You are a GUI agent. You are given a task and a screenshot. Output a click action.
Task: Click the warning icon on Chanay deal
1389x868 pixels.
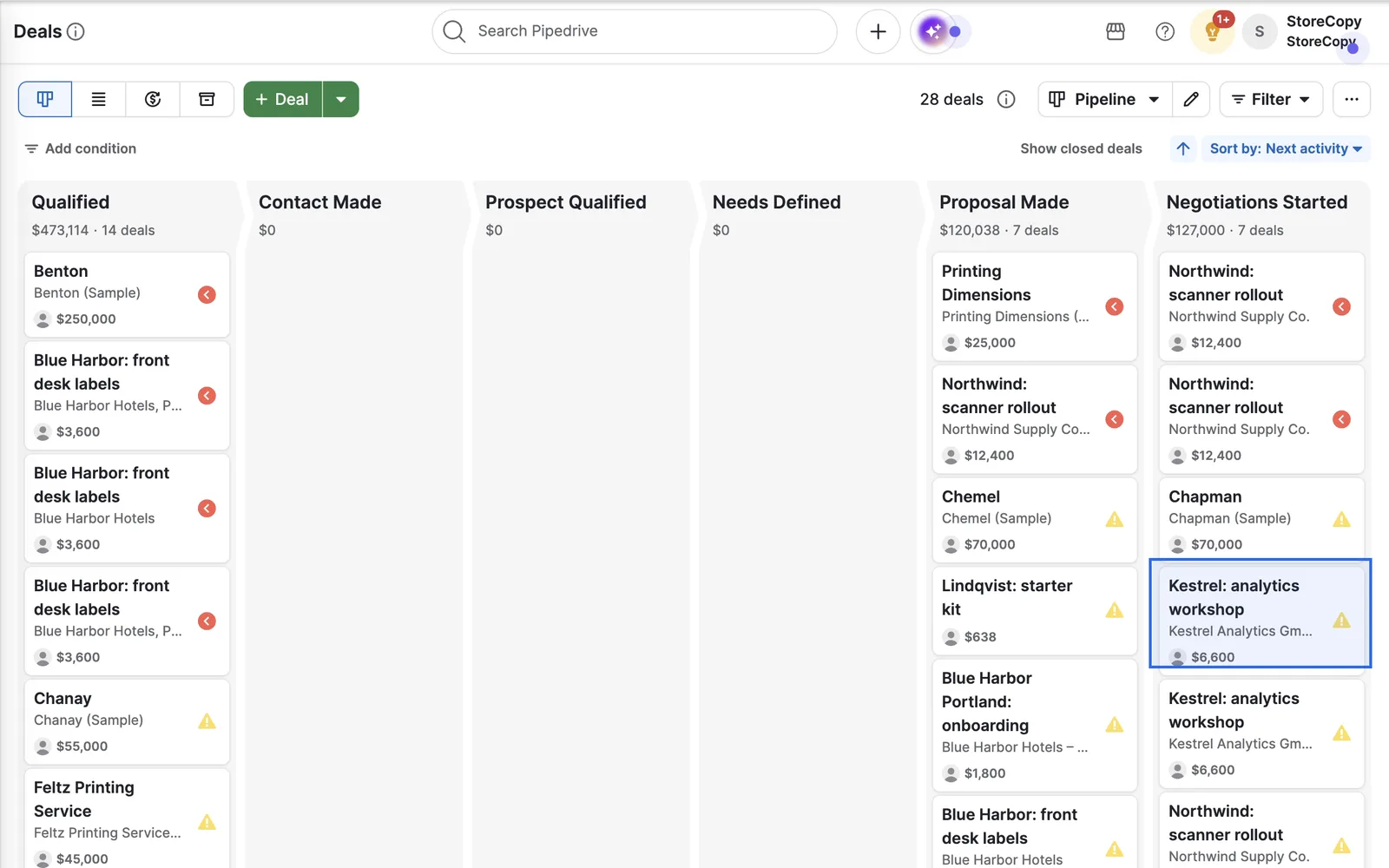(x=207, y=721)
